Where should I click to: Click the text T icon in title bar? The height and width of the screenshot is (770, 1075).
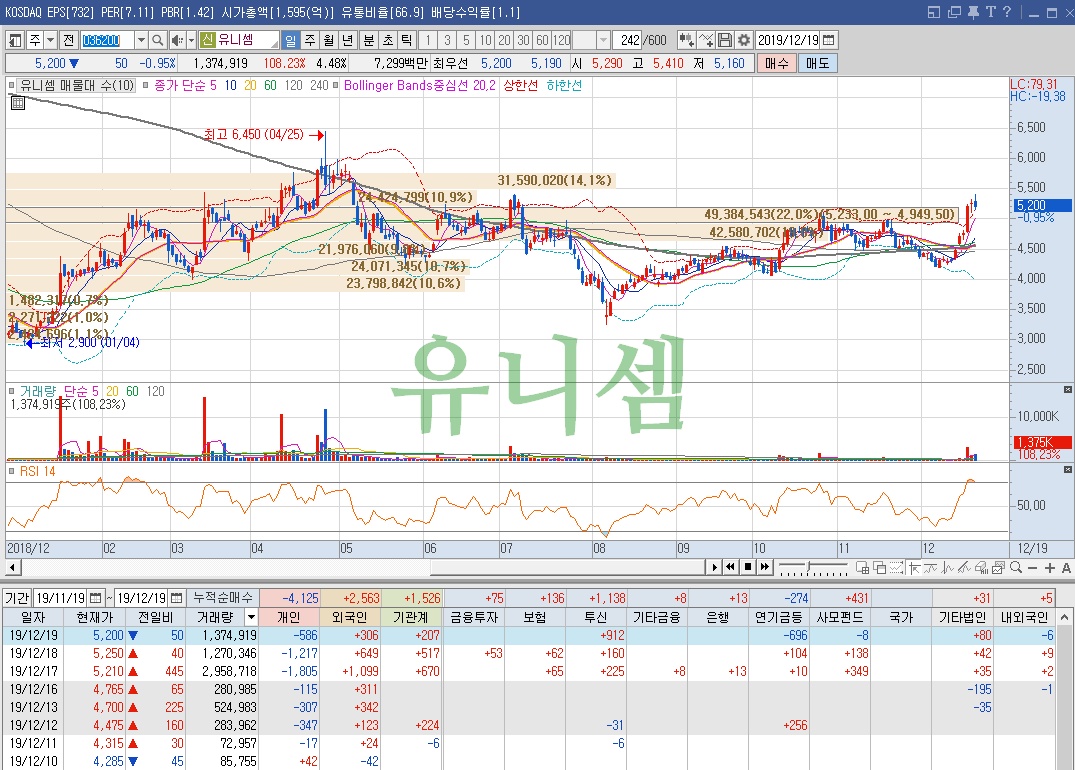pyautogui.click(x=991, y=12)
